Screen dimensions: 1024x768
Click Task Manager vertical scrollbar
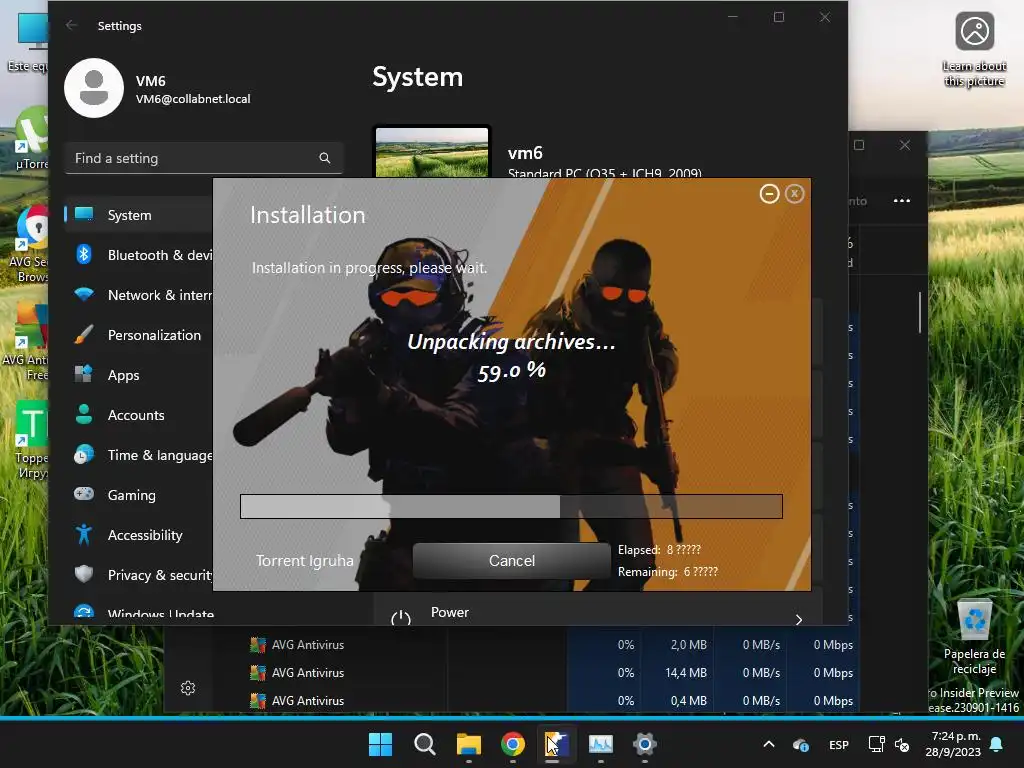pyautogui.click(x=920, y=313)
